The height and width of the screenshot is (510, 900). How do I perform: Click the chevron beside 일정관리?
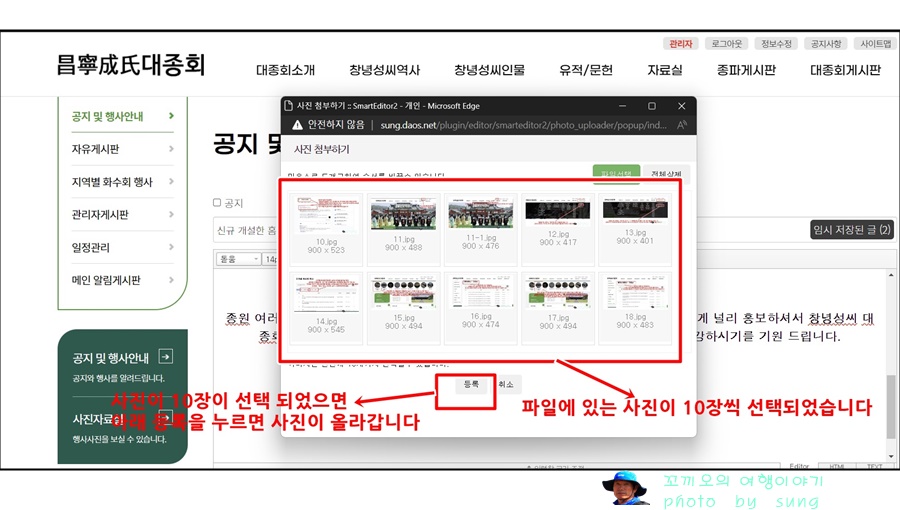pyautogui.click(x=171, y=247)
